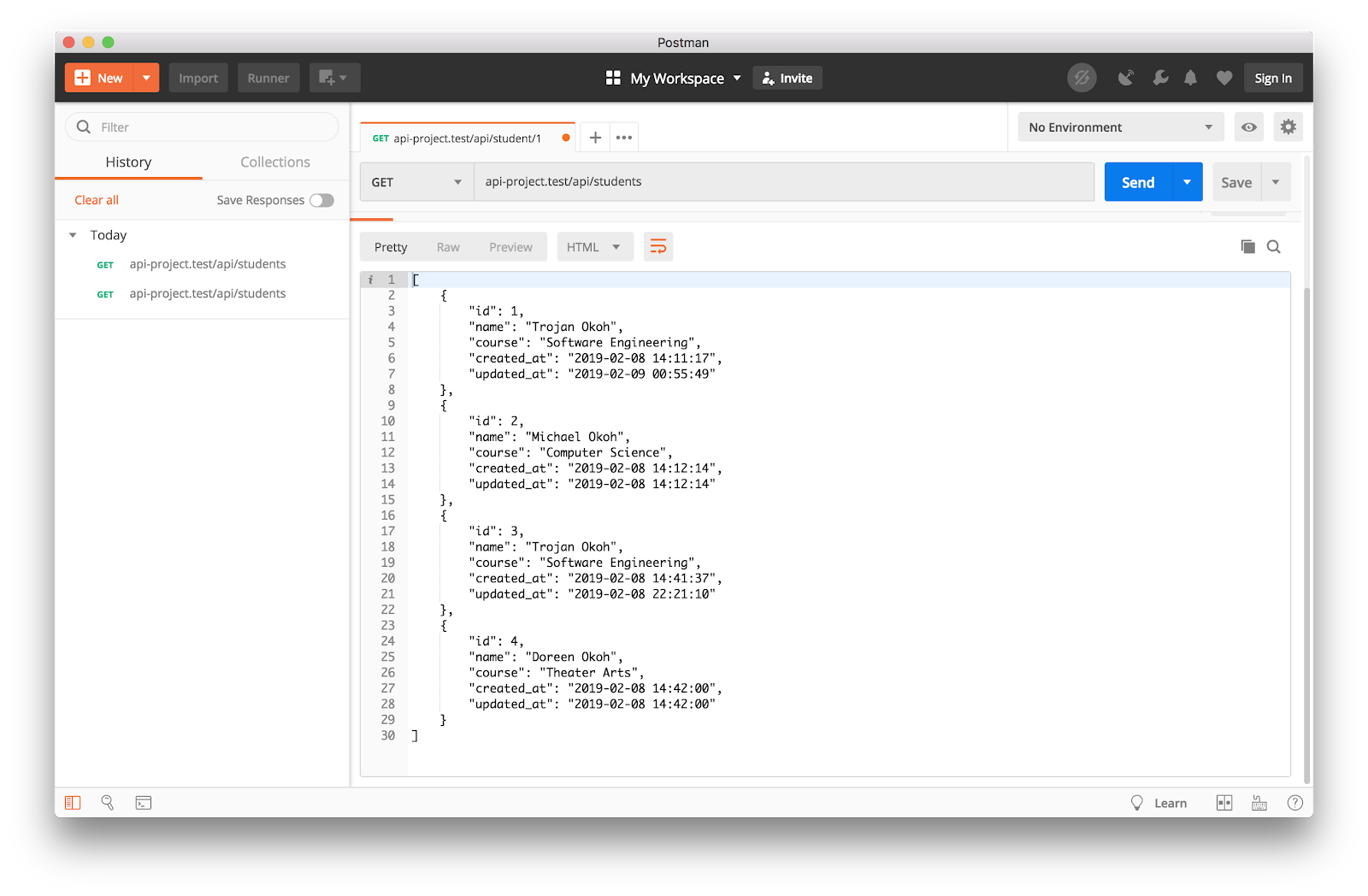
Task: Copy response using the clipboard icon
Action: point(1247,247)
